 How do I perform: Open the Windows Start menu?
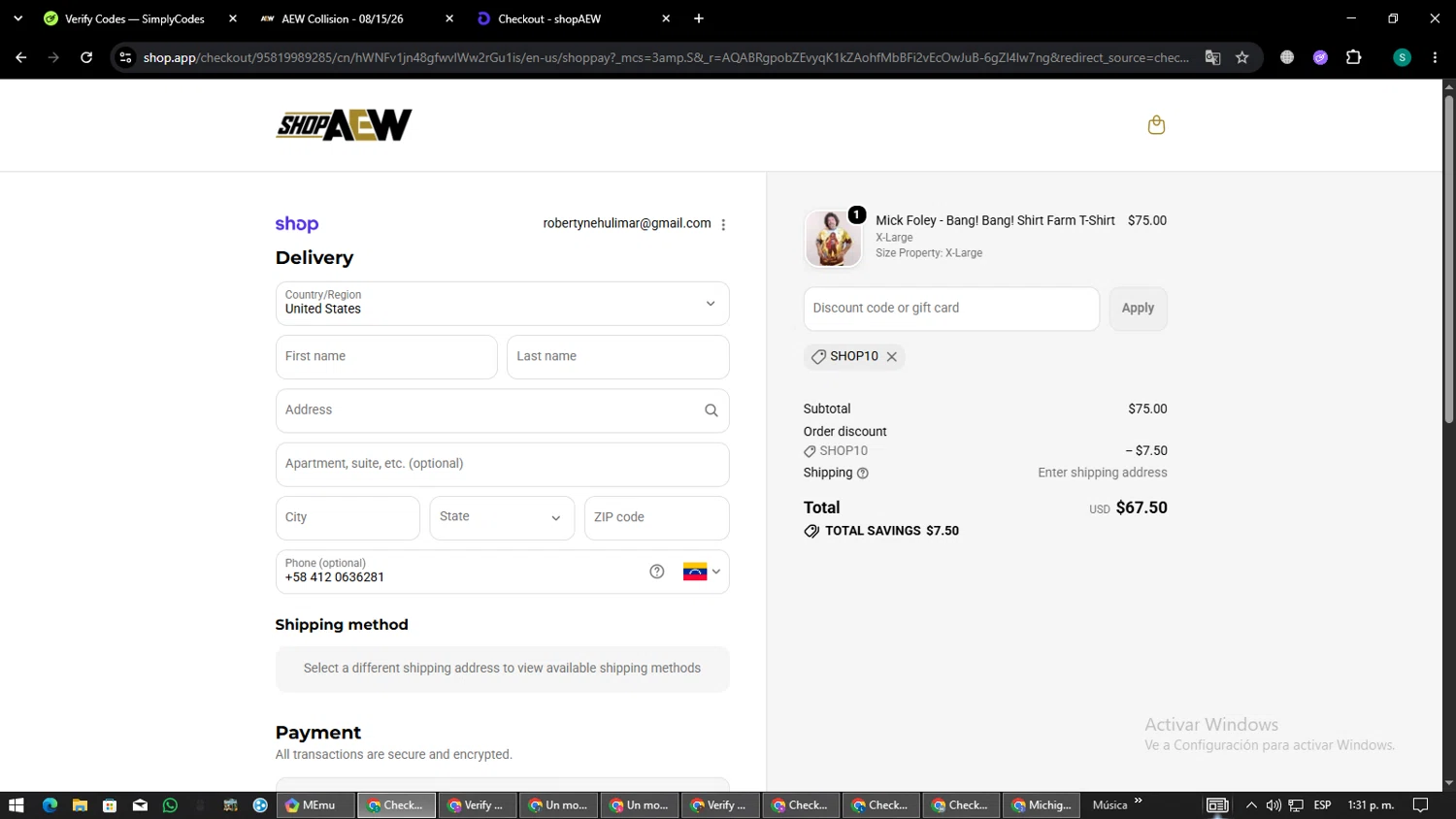(x=16, y=805)
